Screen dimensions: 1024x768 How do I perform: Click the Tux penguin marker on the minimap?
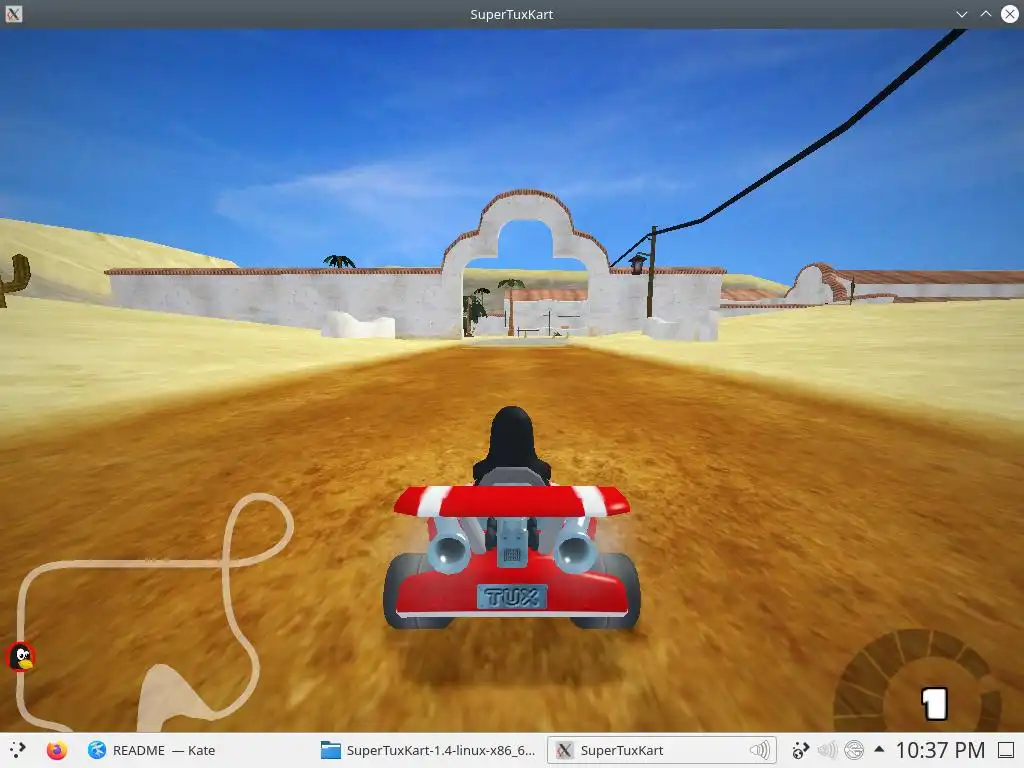pyautogui.click(x=21, y=656)
